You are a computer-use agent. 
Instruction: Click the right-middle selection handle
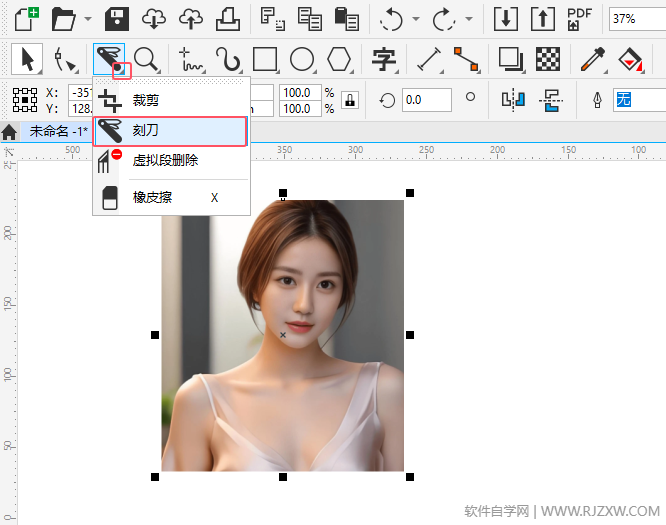point(410,335)
